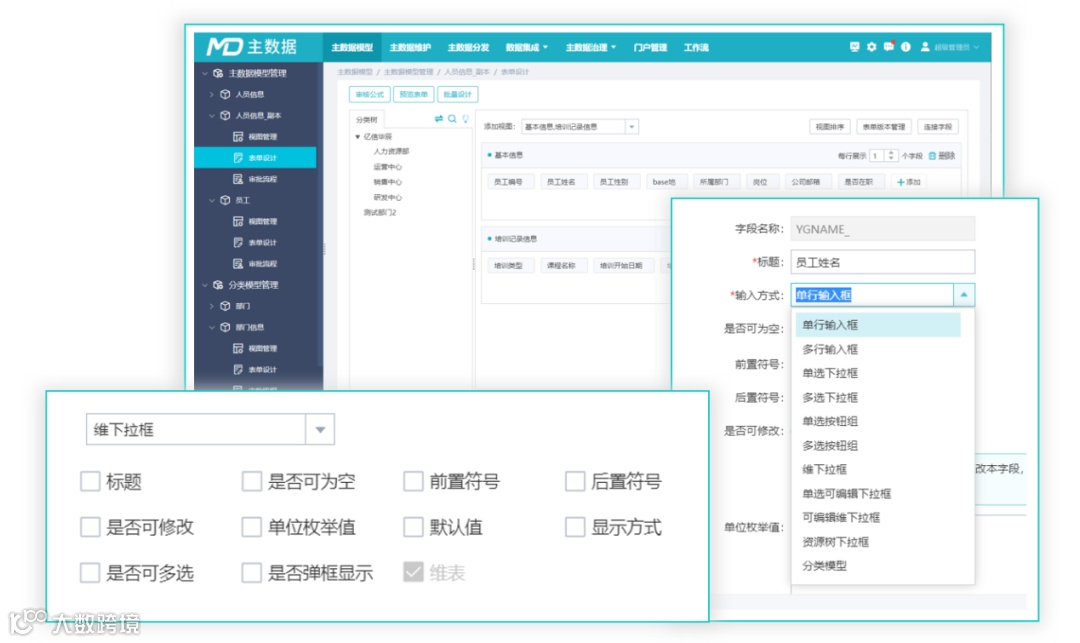Open 视图管理 under 部门信息
This screenshot has height=643, width=1080.
point(256,348)
